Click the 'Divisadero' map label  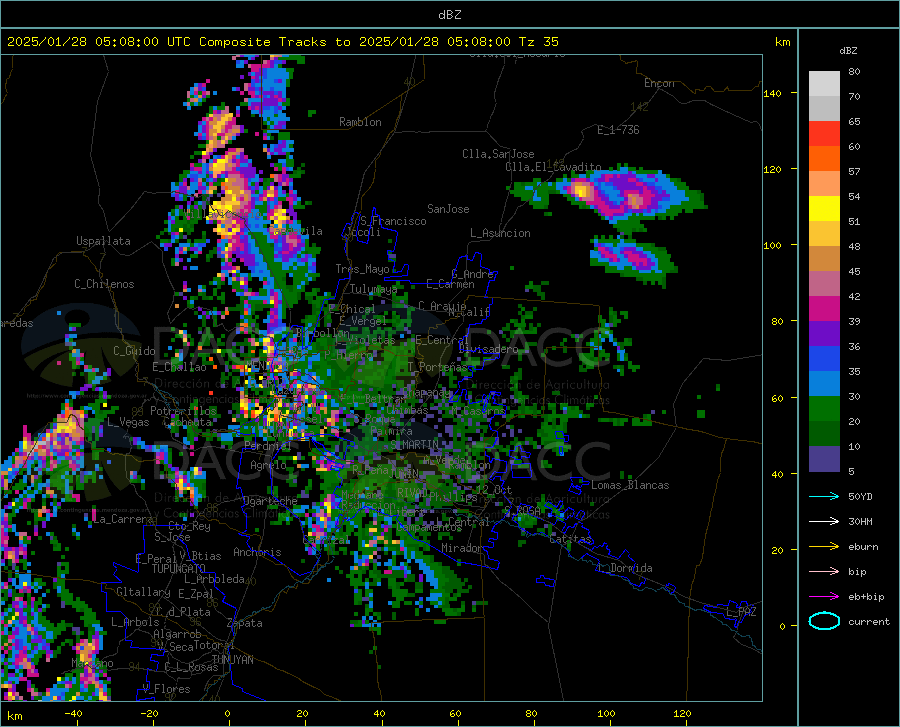pyautogui.click(x=488, y=349)
